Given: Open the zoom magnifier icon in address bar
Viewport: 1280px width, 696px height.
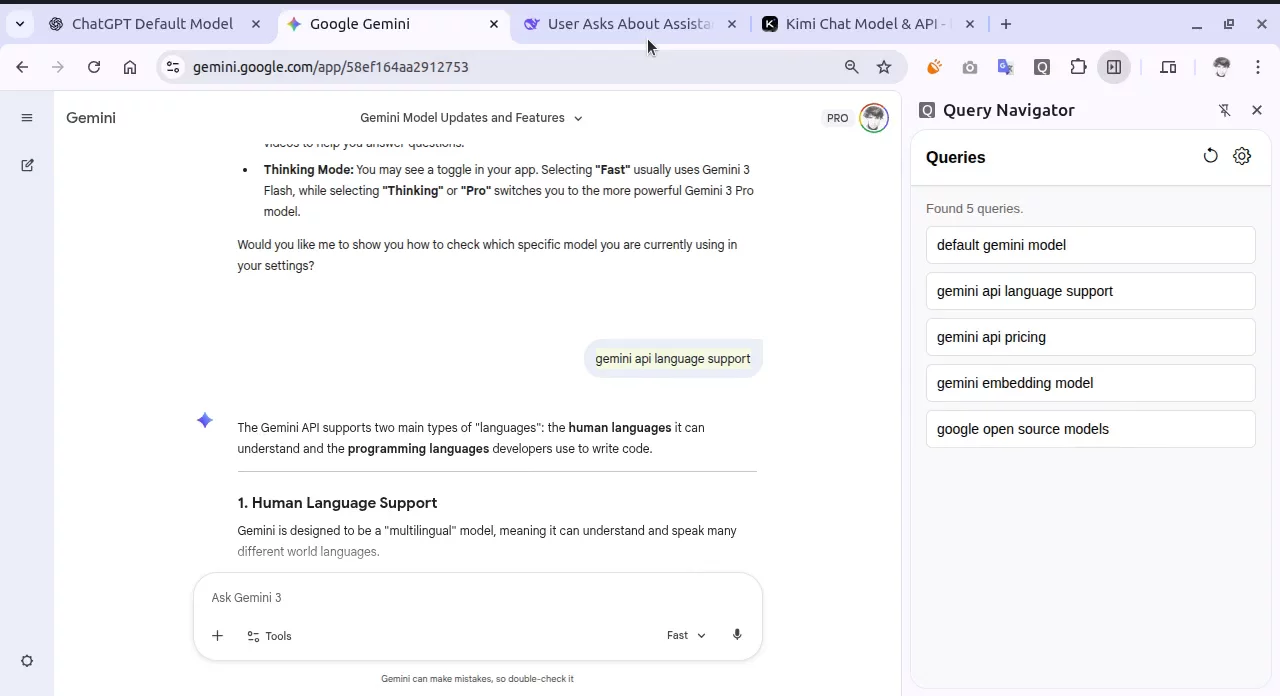Looking at the screenshot, I should pos(852,67).
